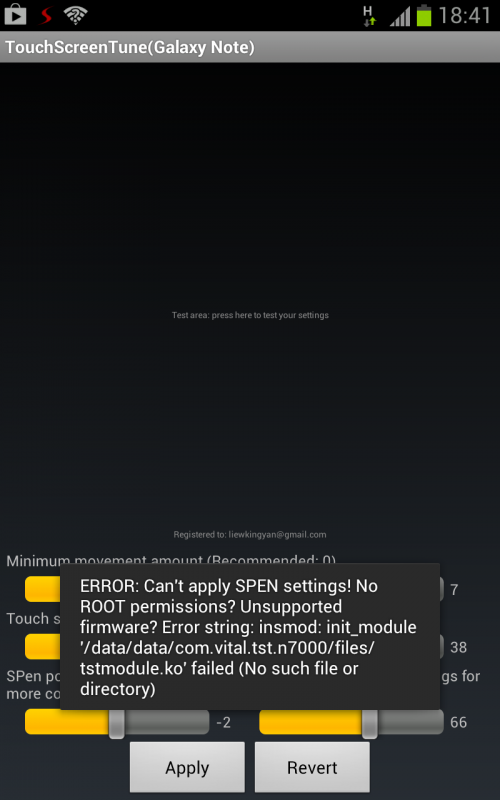Image resolution: width=500 pixels, height=800 pixels.
Task: Tap the Wi-Fi status icon
Action: click(76, 15)
